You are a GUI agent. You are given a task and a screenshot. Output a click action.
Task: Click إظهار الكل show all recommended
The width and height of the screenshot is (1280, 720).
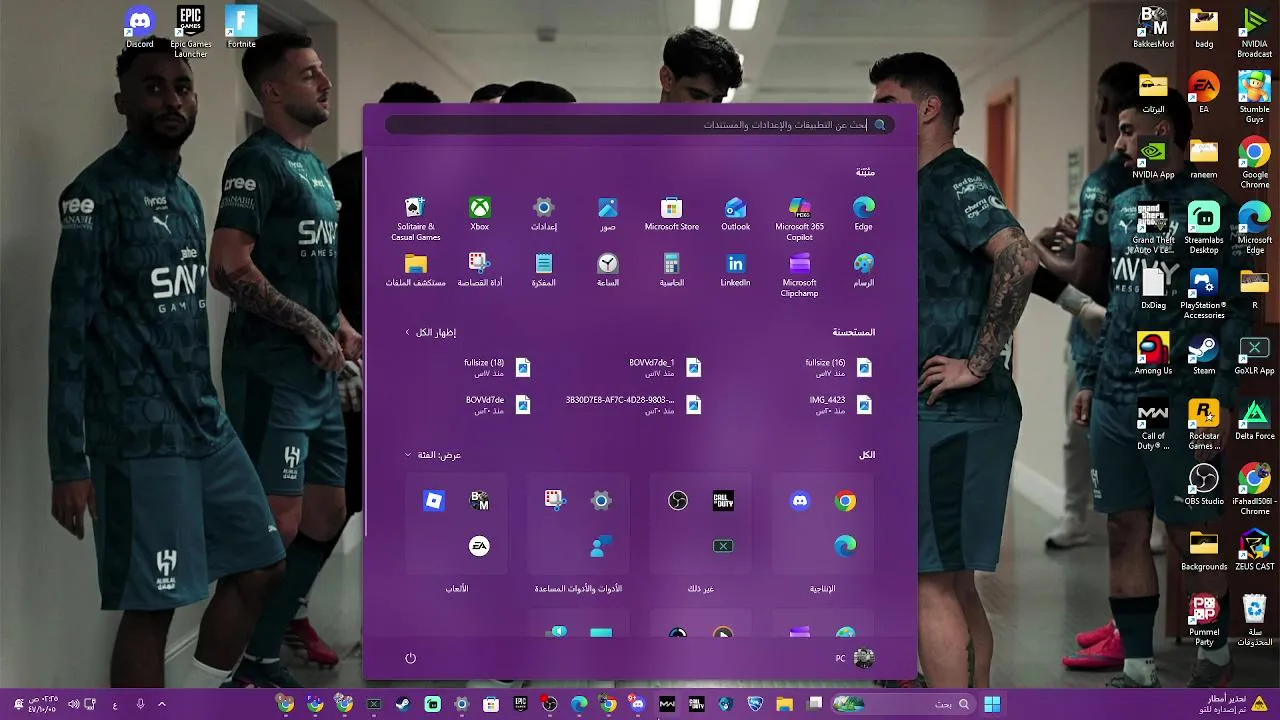pyautogui.click(x=430, y=332)
